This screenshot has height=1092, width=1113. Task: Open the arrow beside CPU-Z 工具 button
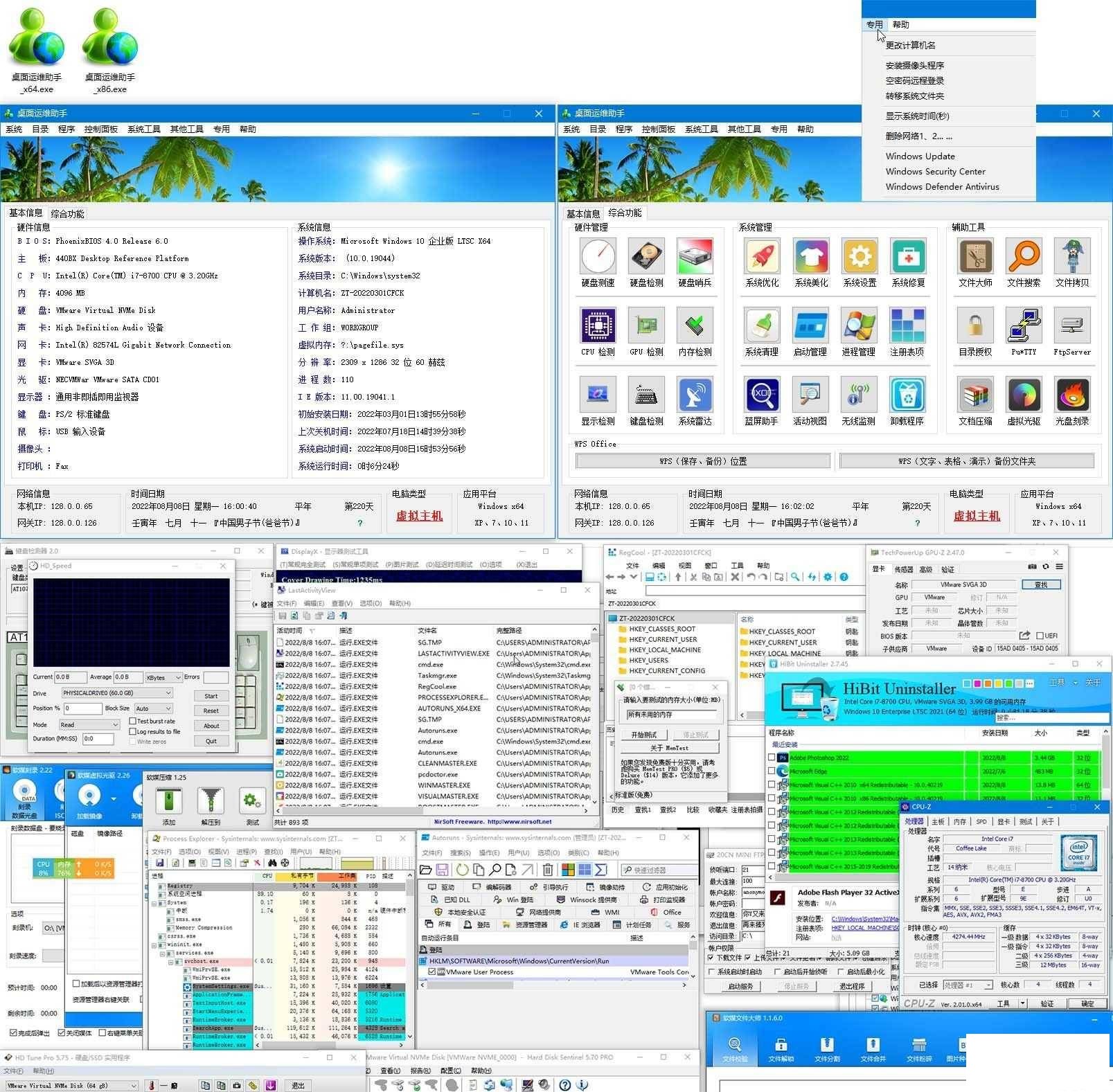tap(1022, 1003)
